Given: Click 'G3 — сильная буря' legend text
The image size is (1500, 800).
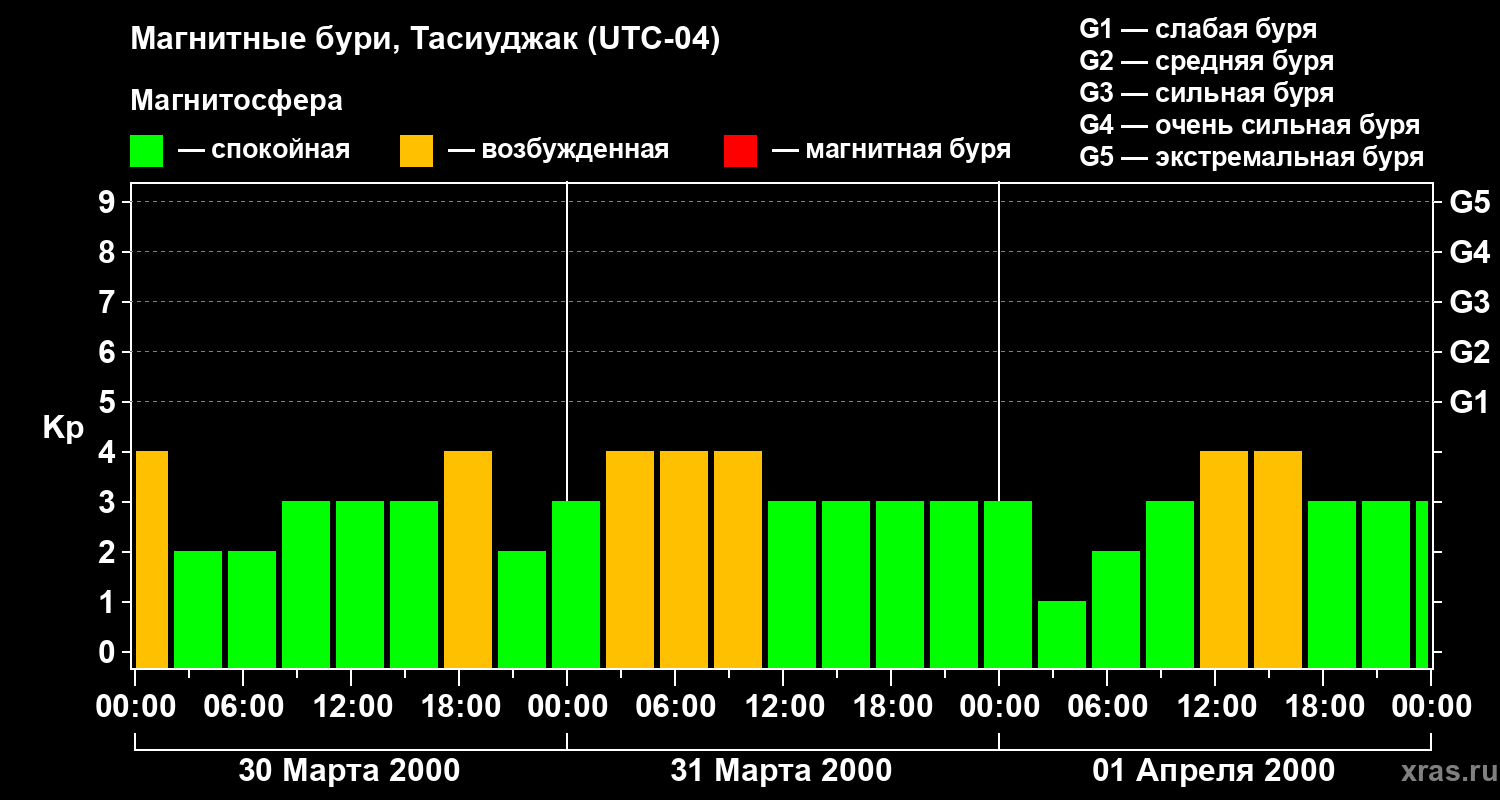Looking at the screenshot, I should pos(1206,93).
